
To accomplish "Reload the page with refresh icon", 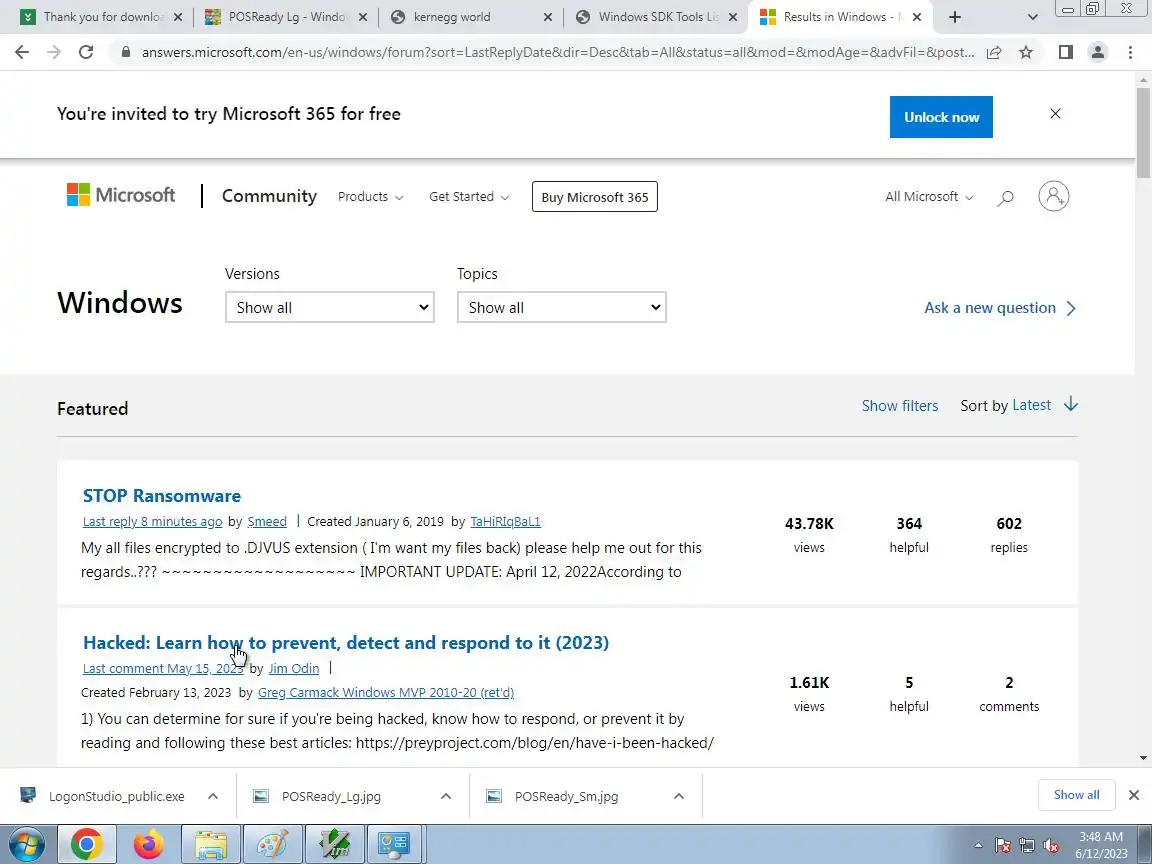I will (x=86, y=51).
